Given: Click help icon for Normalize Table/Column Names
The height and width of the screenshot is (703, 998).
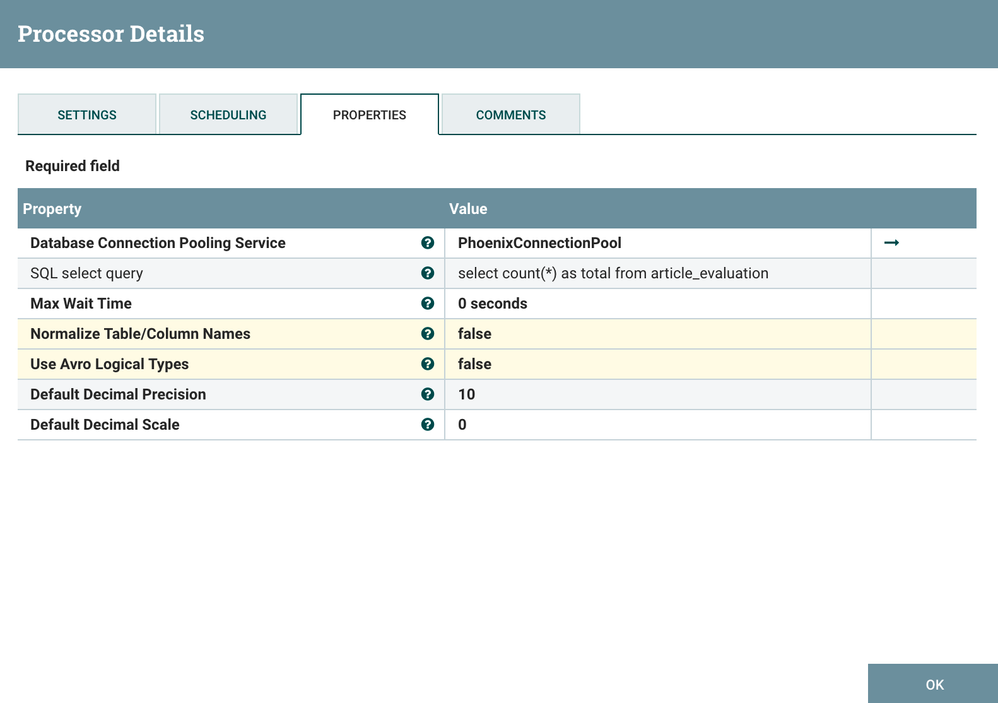Looking at the screenshot, I should tap(428, 334).
